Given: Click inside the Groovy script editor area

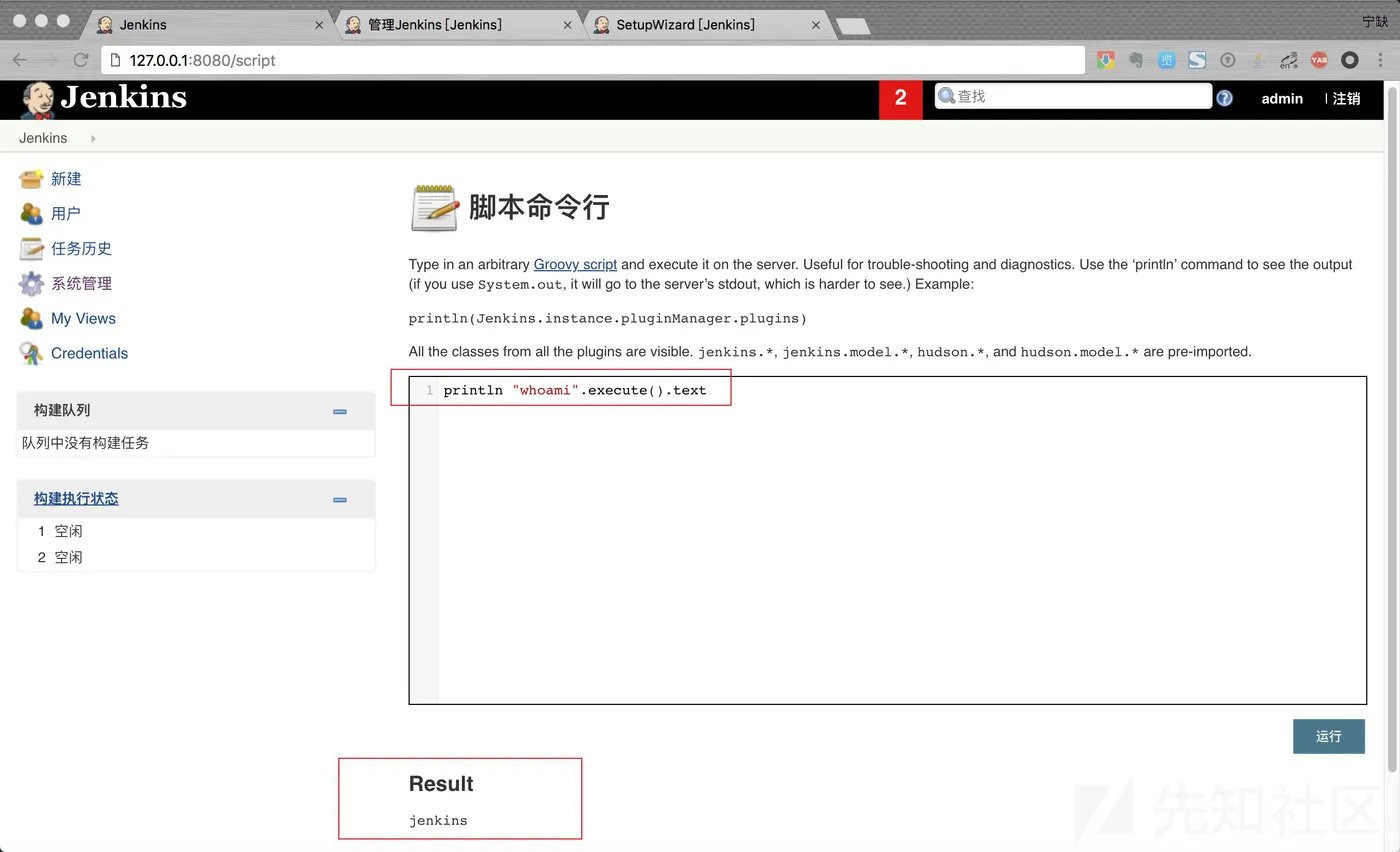Looking at the screenshot, I should (901, 540).
